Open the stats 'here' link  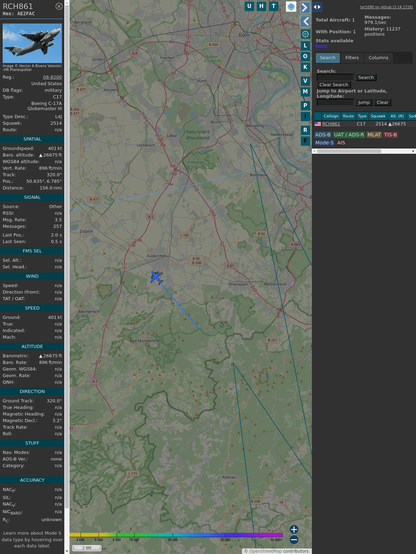pos(321,46)
